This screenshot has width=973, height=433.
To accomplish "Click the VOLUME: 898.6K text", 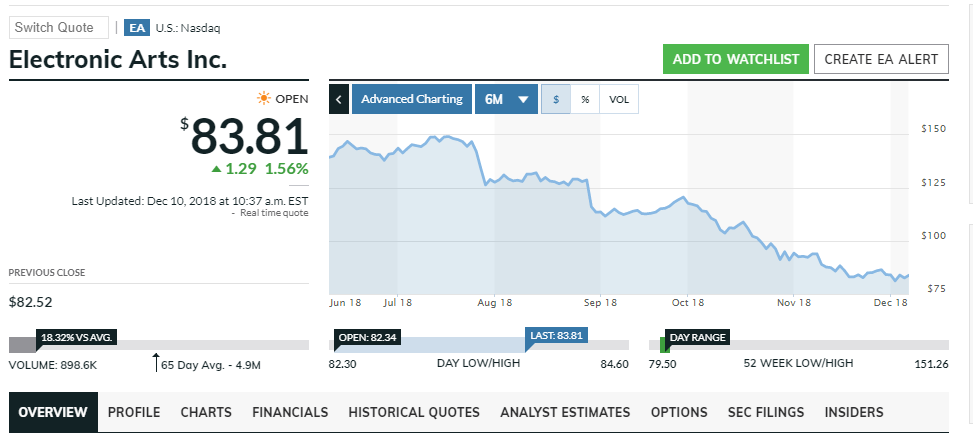I will pos(53,365).
